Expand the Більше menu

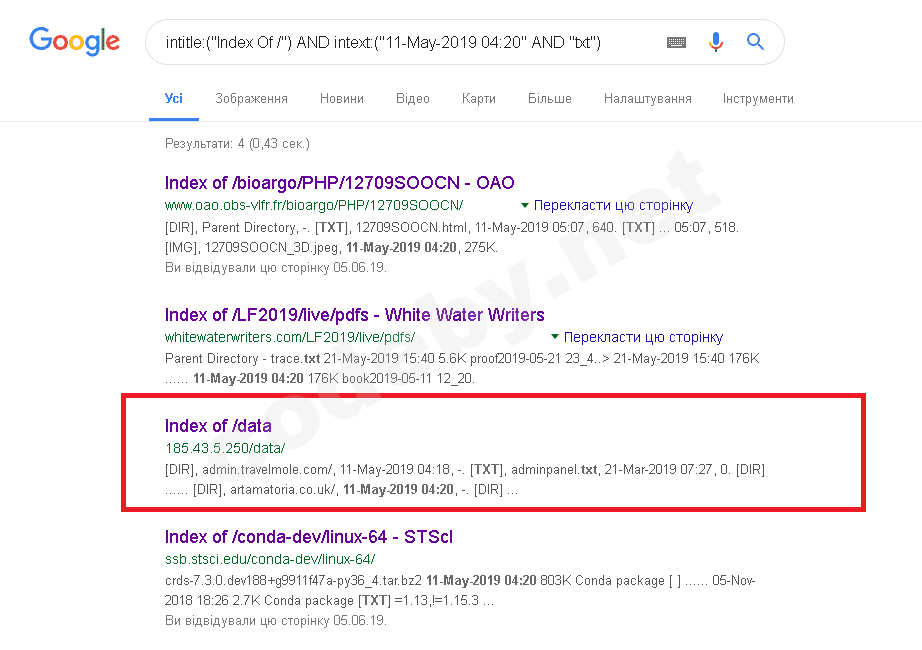pos(550,99)
